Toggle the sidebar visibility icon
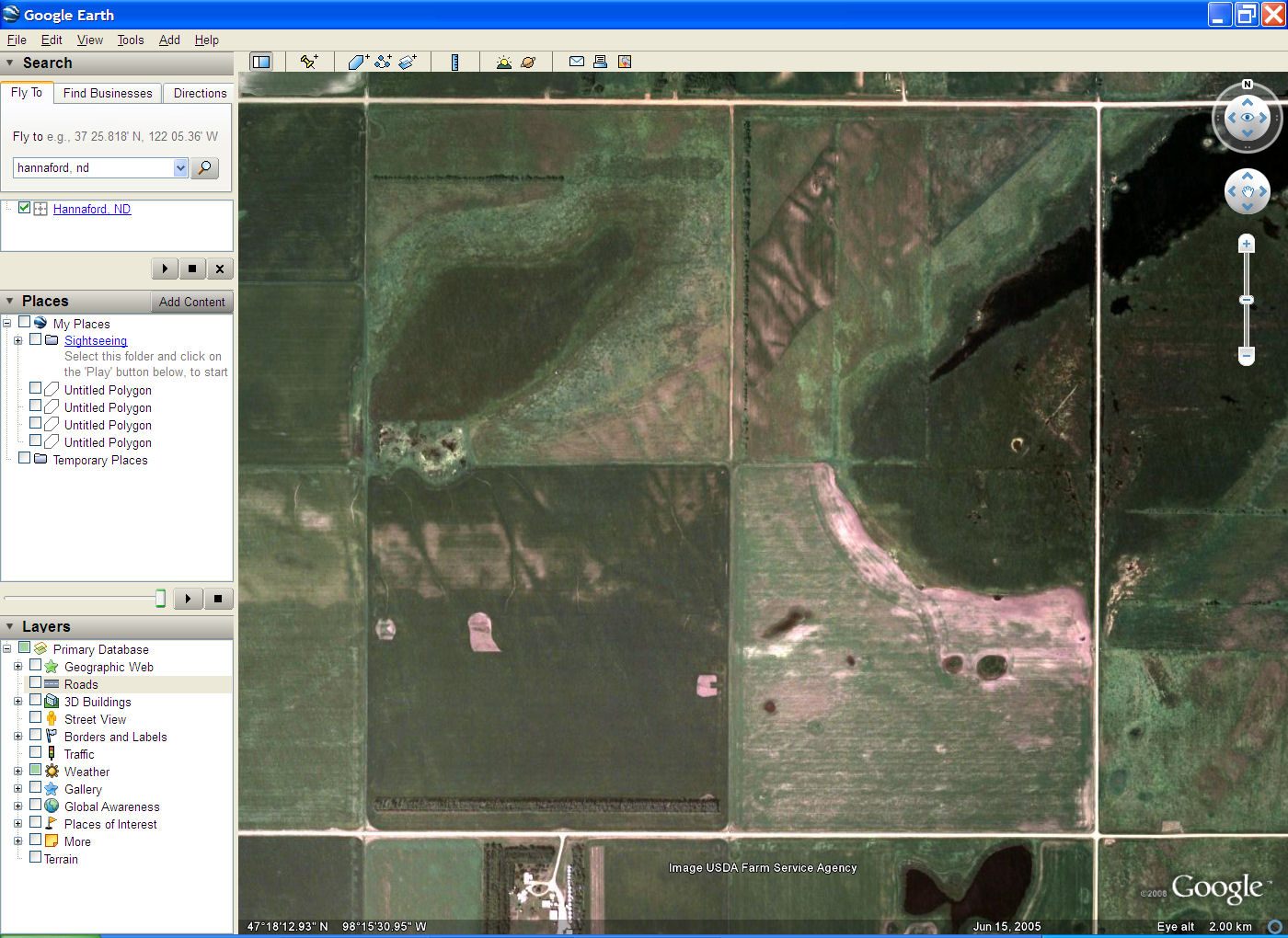 pyautogui.click(x=261, y=62)
